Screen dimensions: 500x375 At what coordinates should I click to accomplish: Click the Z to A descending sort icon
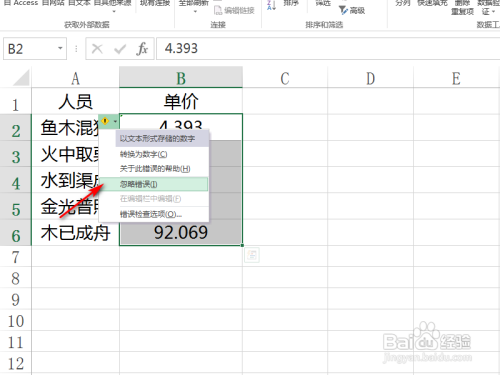[271, 5]
